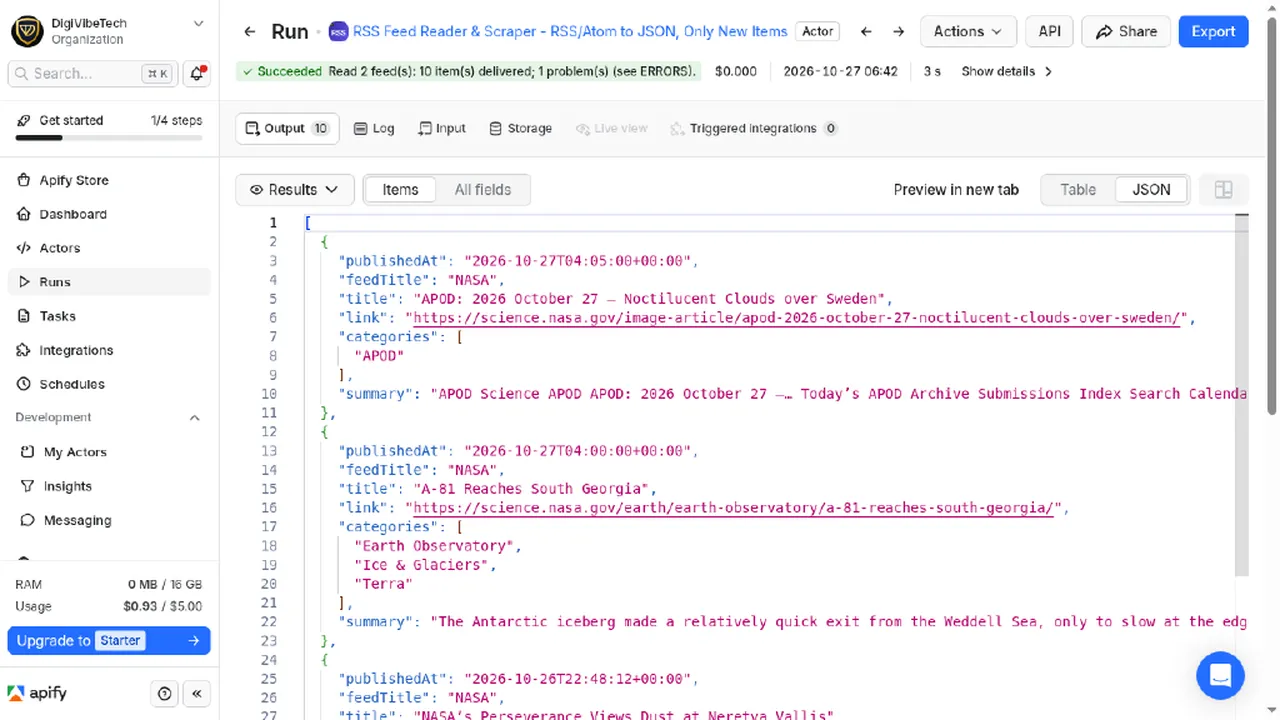The width and height of the screenshot is (1280, 720).
Task: Open the Storage tab
Action: coord(520,128)
